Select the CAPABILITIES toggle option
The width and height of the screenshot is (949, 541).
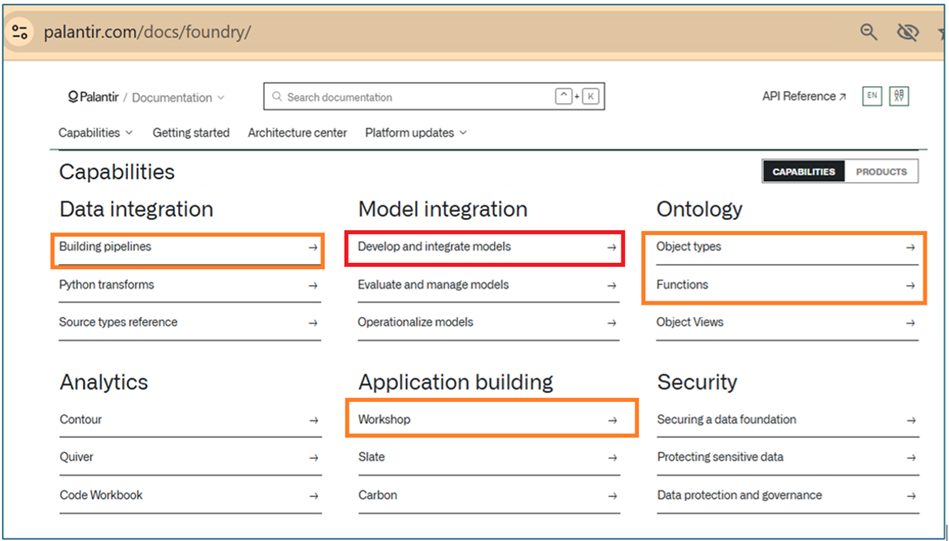pos(804,172)
